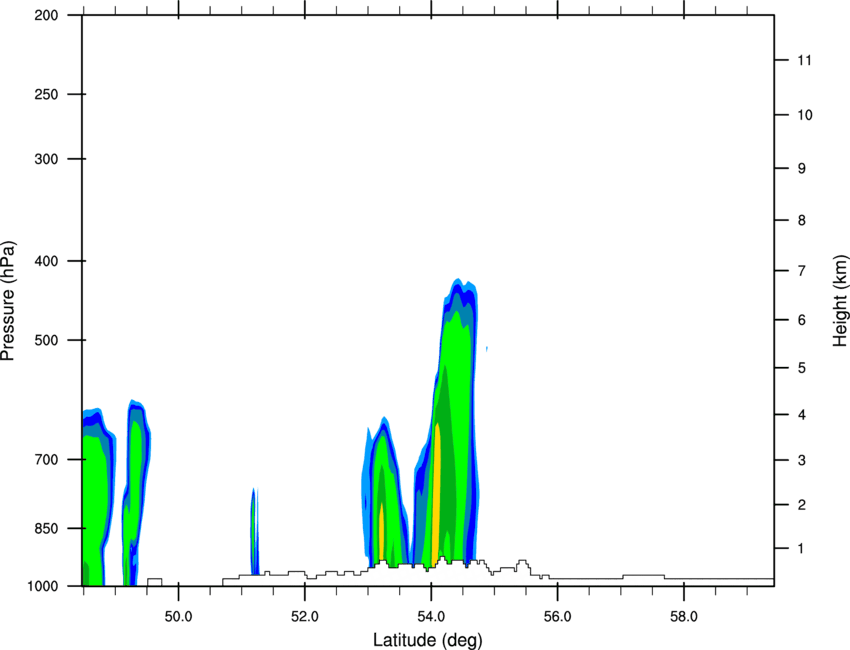This screenshot has width=850, height=650.
Task: Click the 6 km height label
Action: pyautogui.click(x=802, y=320)
